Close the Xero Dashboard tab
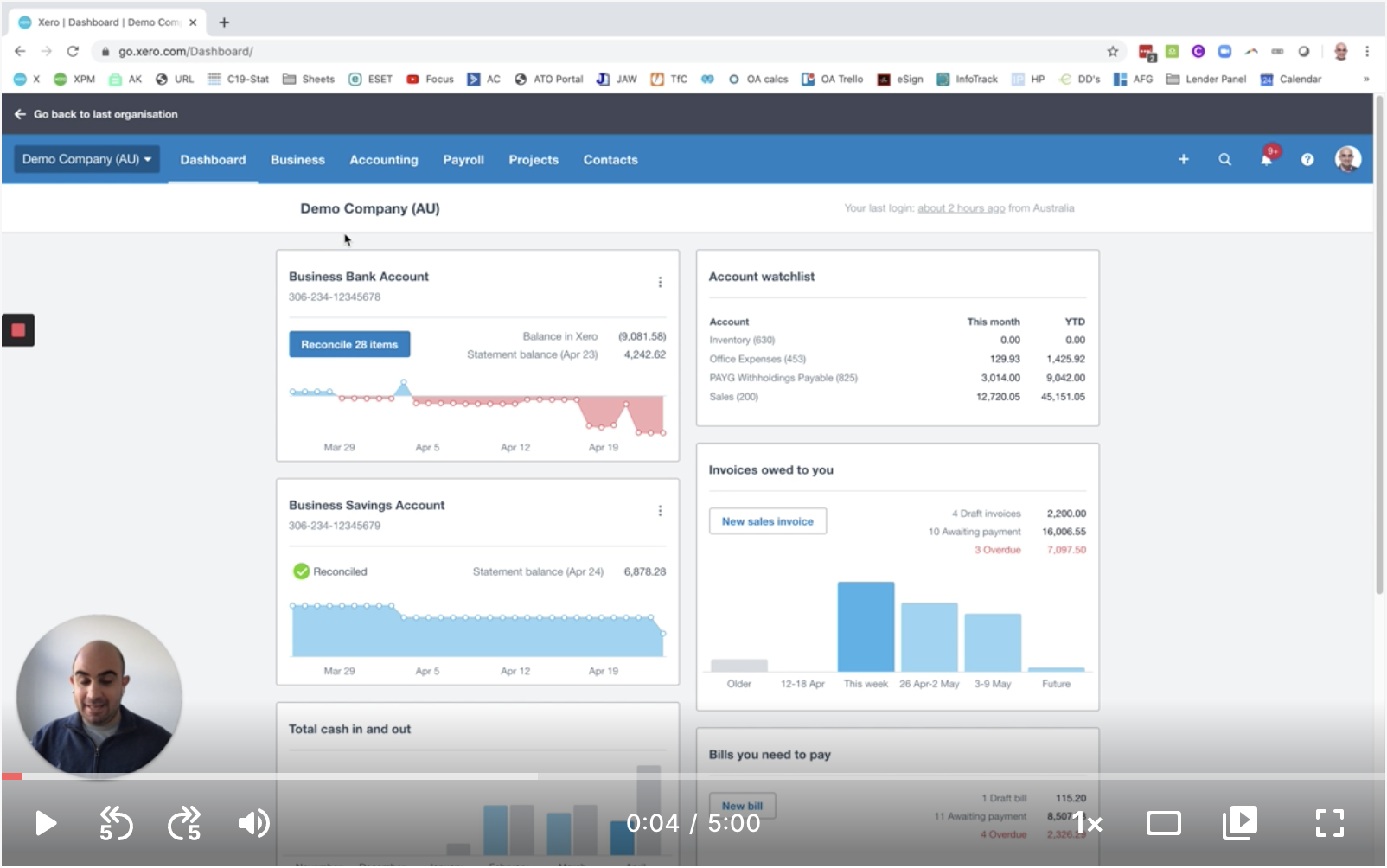The height and width of the screenshot is (868, 1387). pos(193,22)
